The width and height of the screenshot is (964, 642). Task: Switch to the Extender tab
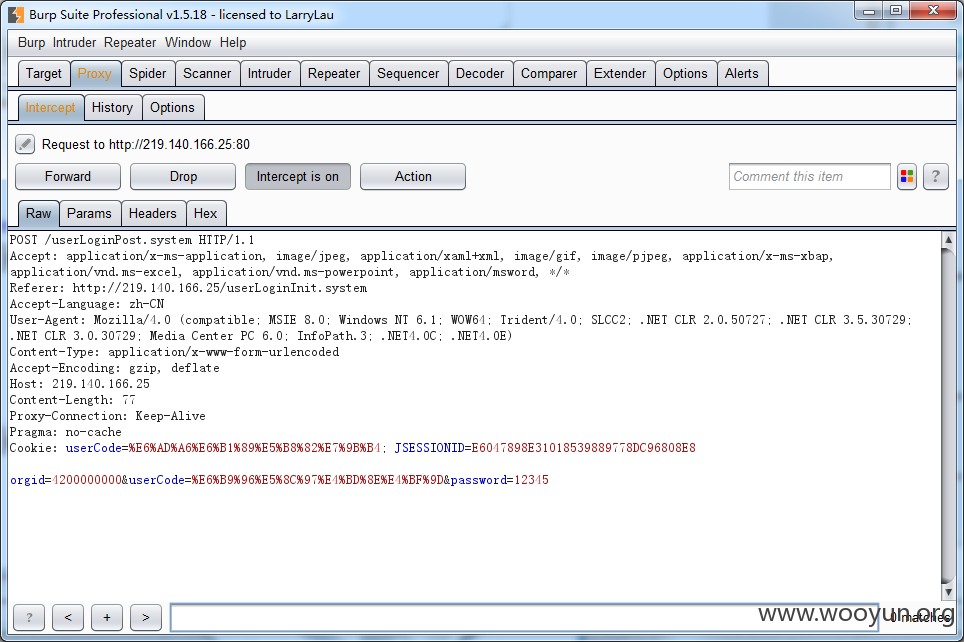coord(620,74)
